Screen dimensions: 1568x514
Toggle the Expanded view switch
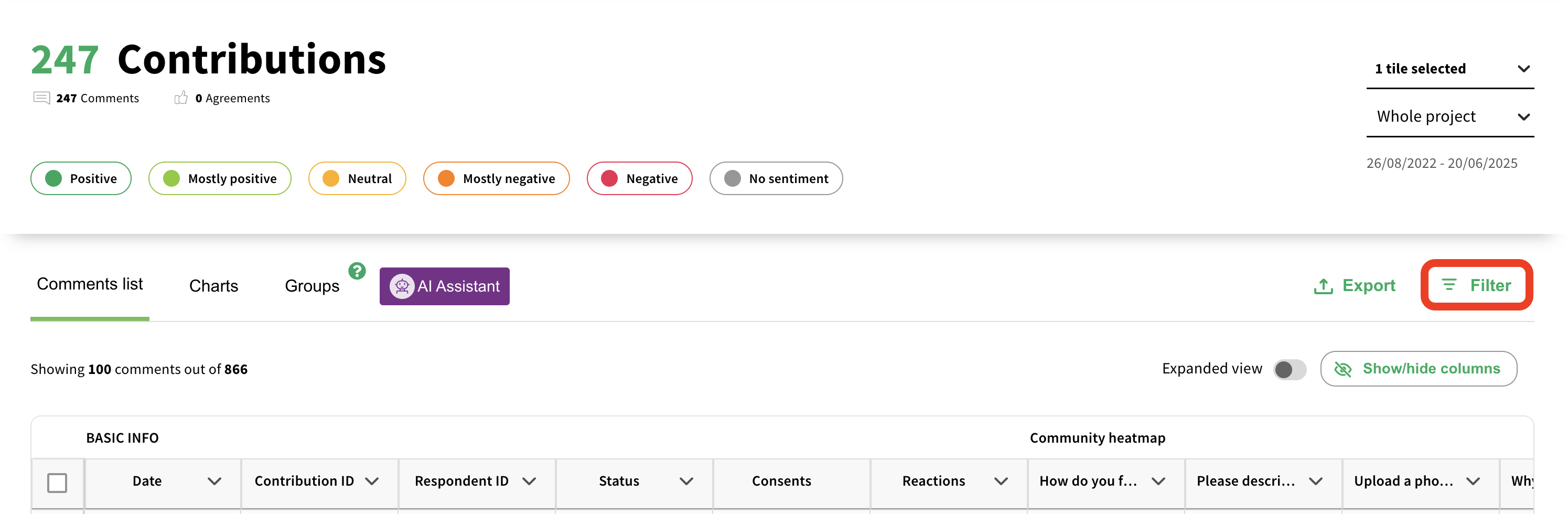coord(1289,369)
